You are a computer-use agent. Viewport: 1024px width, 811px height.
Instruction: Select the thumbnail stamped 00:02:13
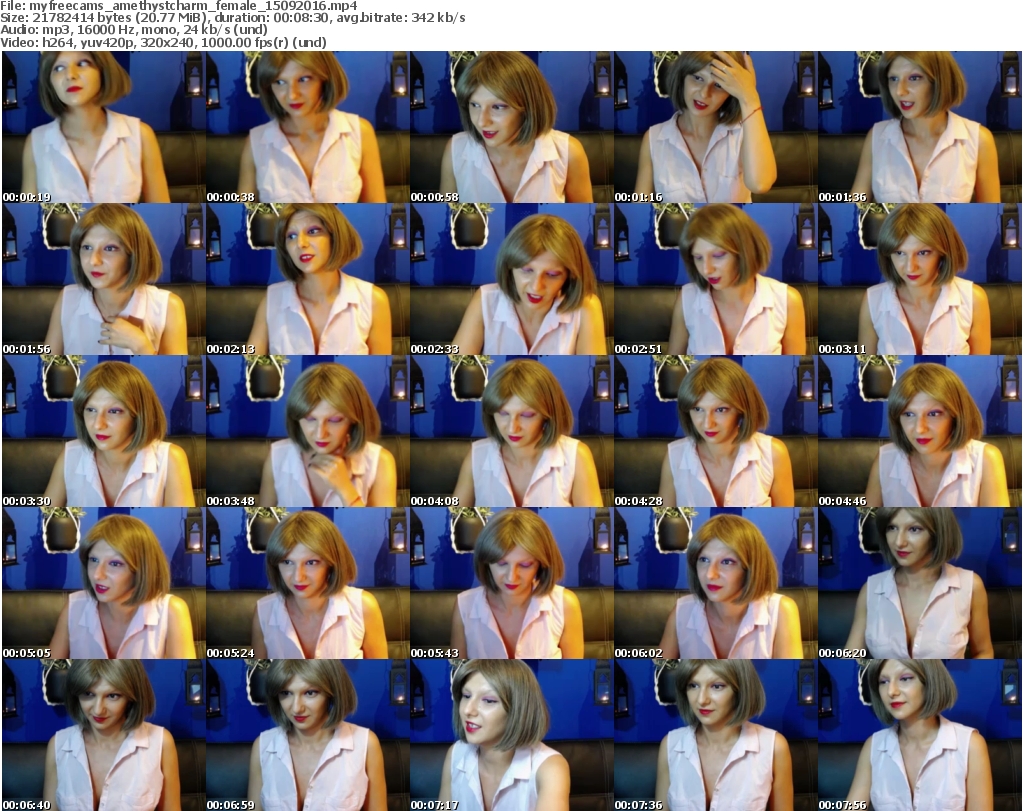pyautogui.click(x=308, y=279)
